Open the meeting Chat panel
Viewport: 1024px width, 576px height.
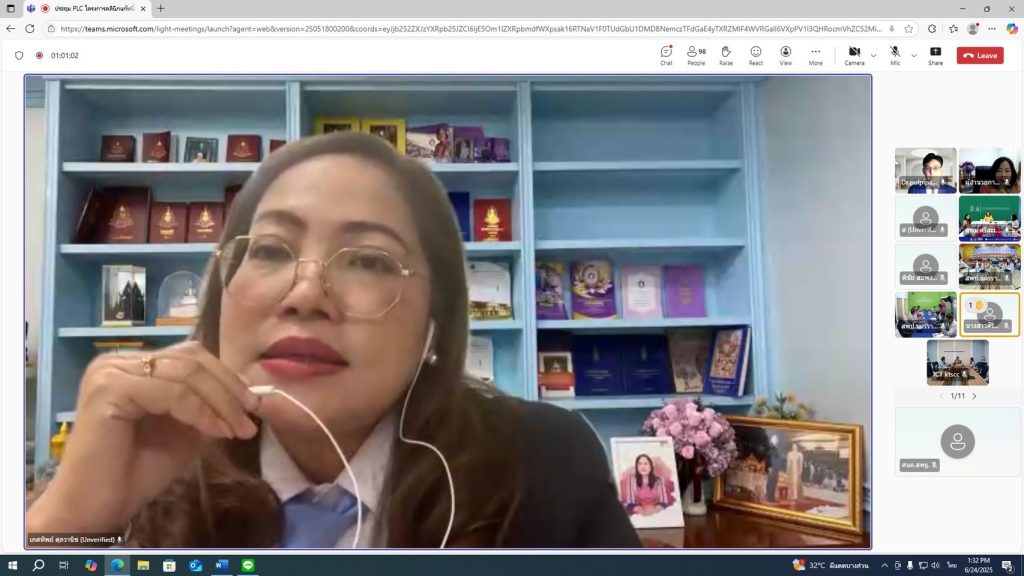click(x=666, y=55)
